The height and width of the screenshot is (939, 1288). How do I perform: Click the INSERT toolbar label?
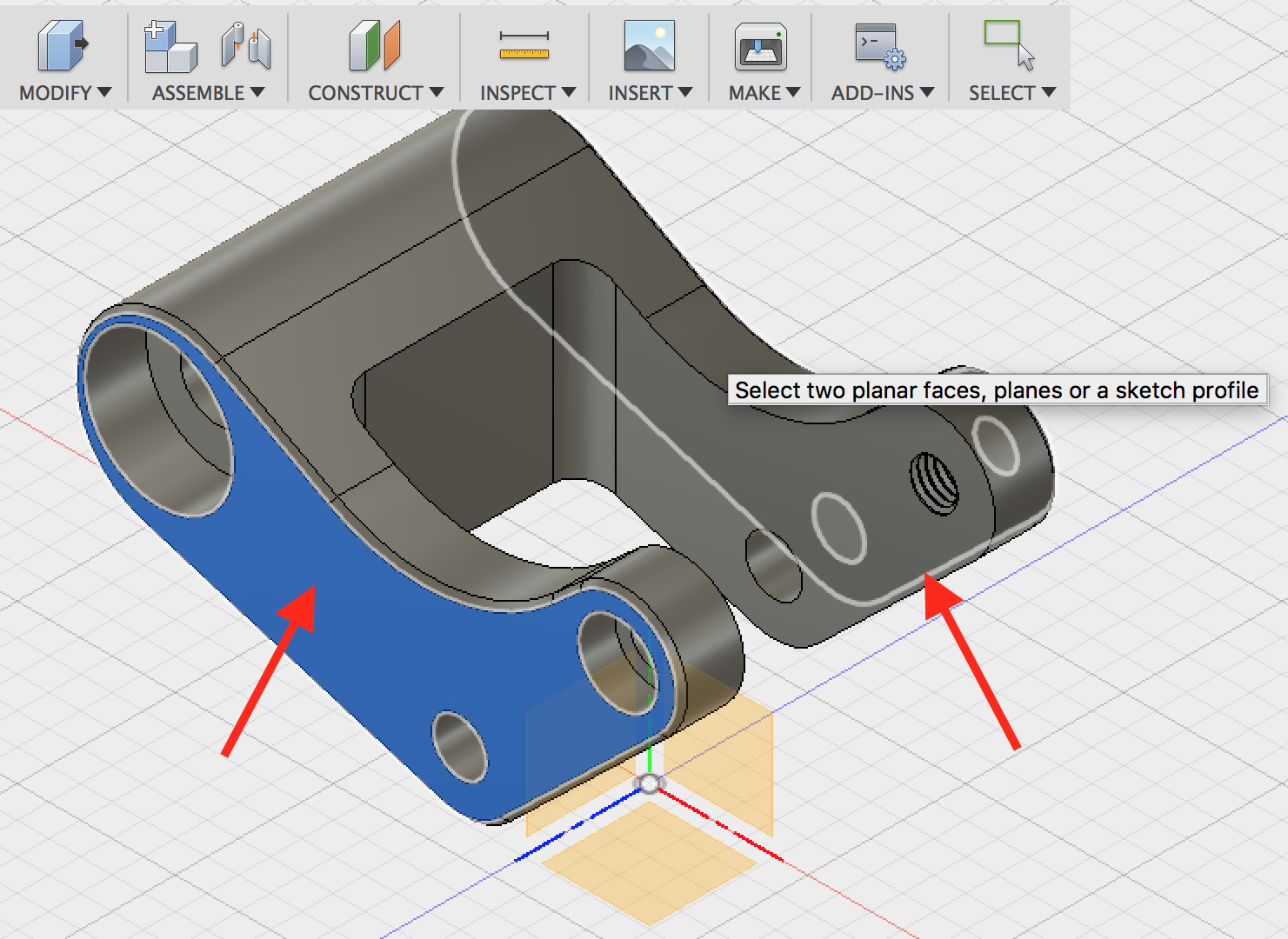click(x=641, y=92)
